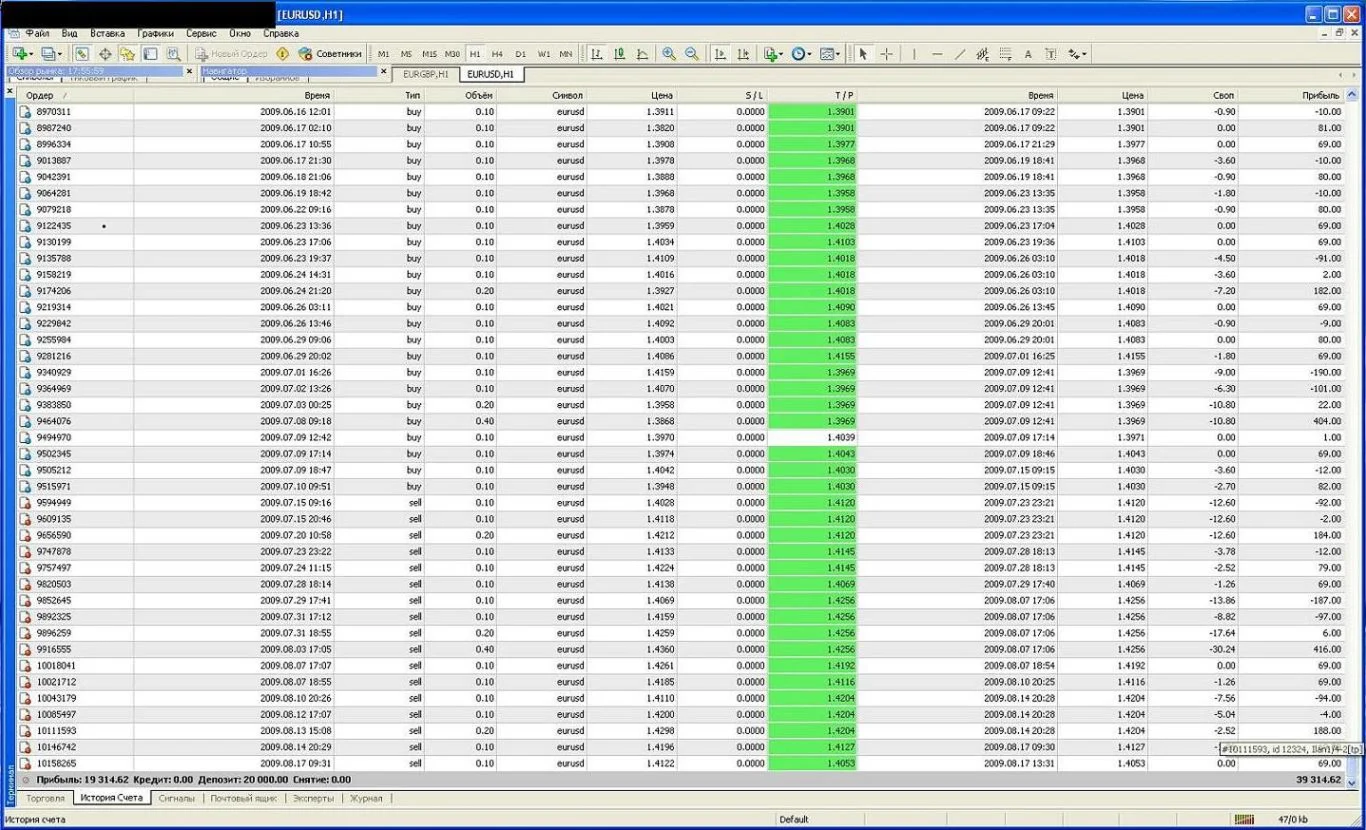The width and height of the screenshot is (1366, 830).
Task: Open the Сервис menu
Action: coord(201,33)
